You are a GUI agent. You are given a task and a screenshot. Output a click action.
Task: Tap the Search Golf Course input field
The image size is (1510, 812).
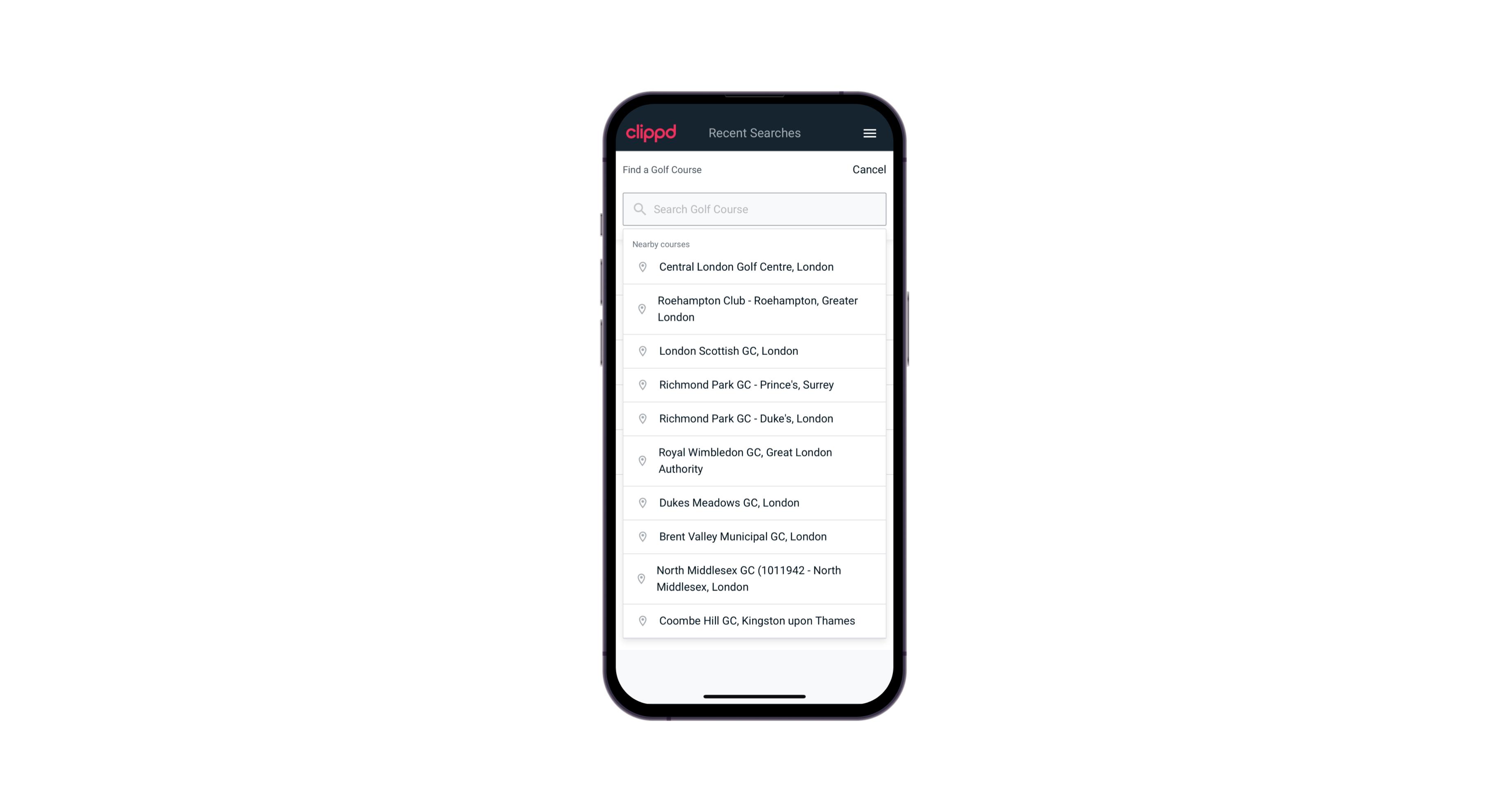point(754,208)
